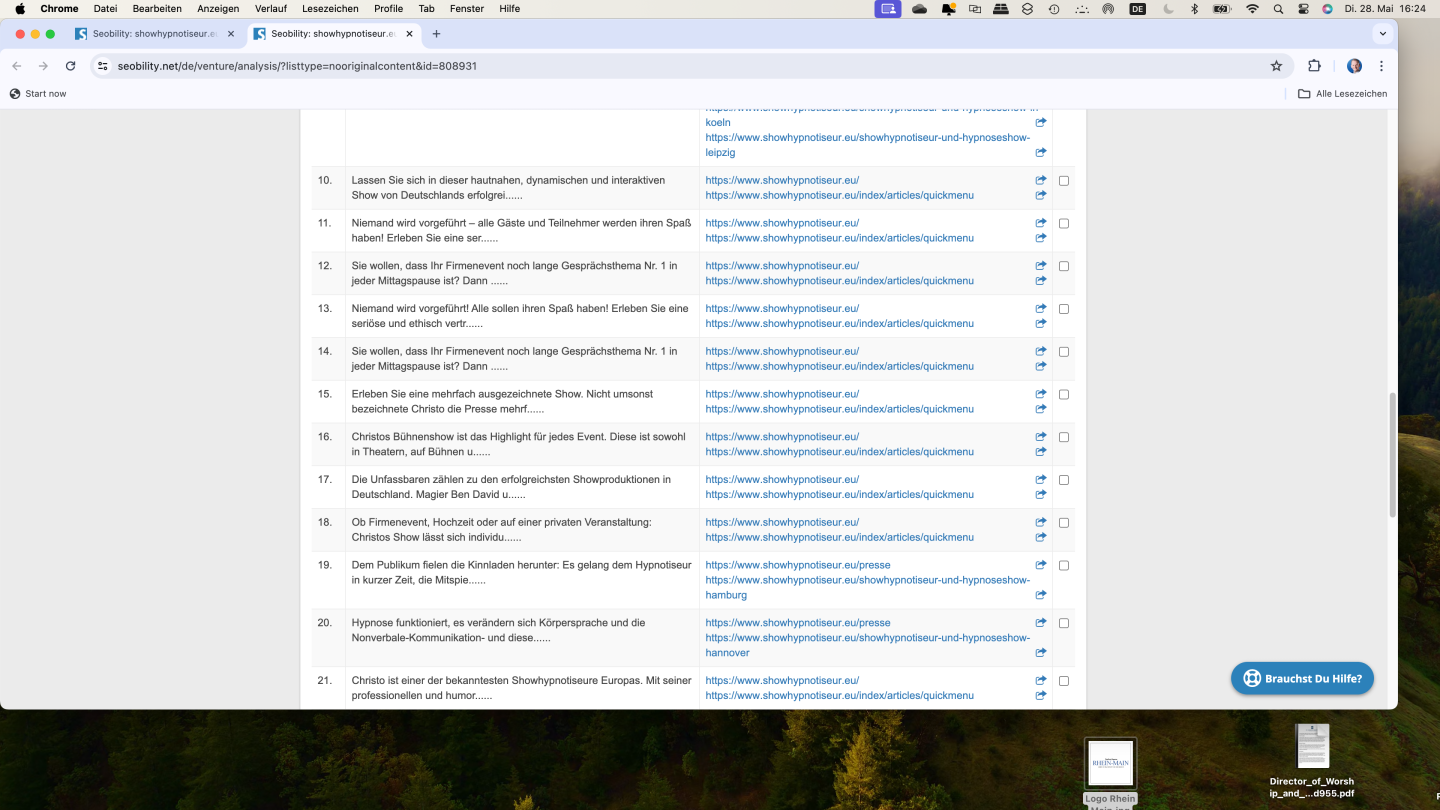
Task: Click the Brauchst Du Hilfe? button
Action: click(x=1303, y=678)
